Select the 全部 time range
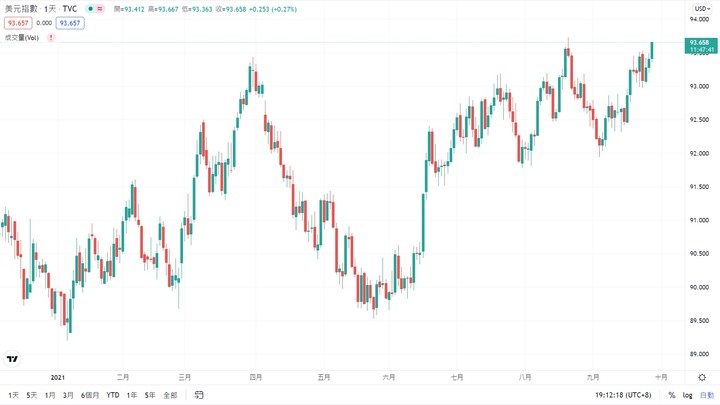Viewport: 720px width, 405px height. click(170, 395)
